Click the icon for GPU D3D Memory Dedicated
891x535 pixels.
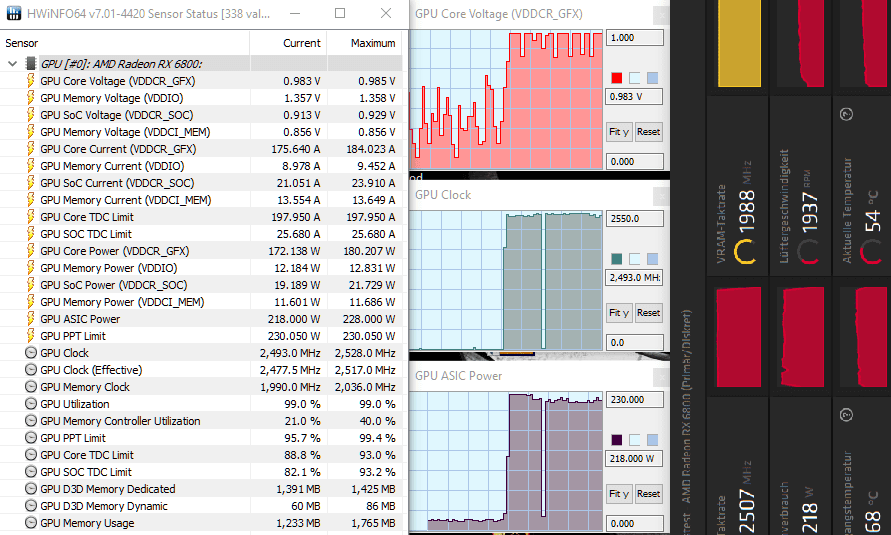pos(31,489)
